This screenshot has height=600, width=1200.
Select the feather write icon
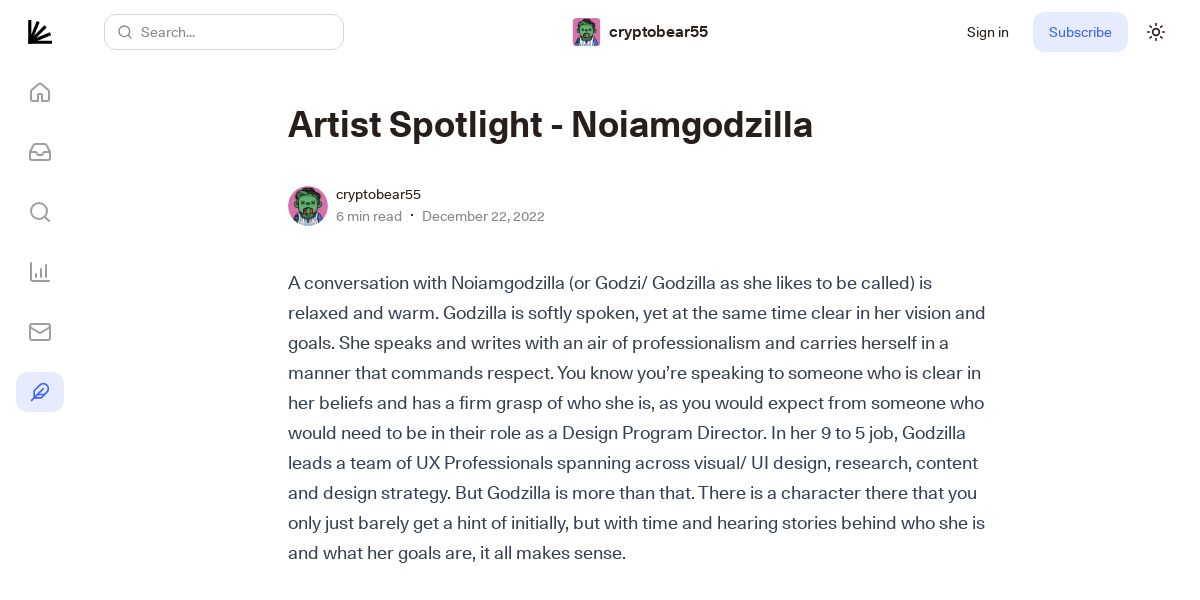tap(40, 392)
